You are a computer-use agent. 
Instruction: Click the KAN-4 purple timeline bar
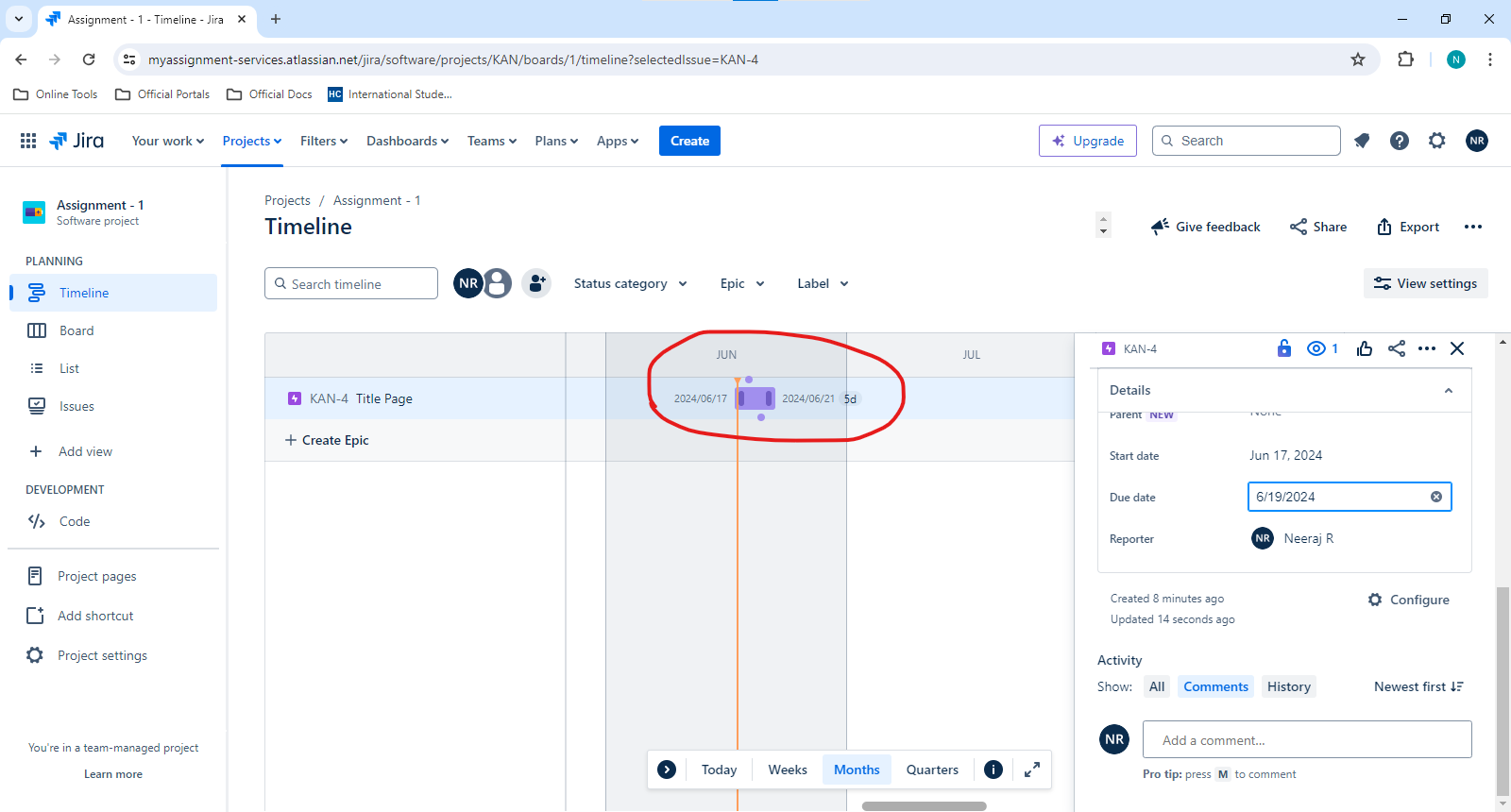(x=755, y=398)
